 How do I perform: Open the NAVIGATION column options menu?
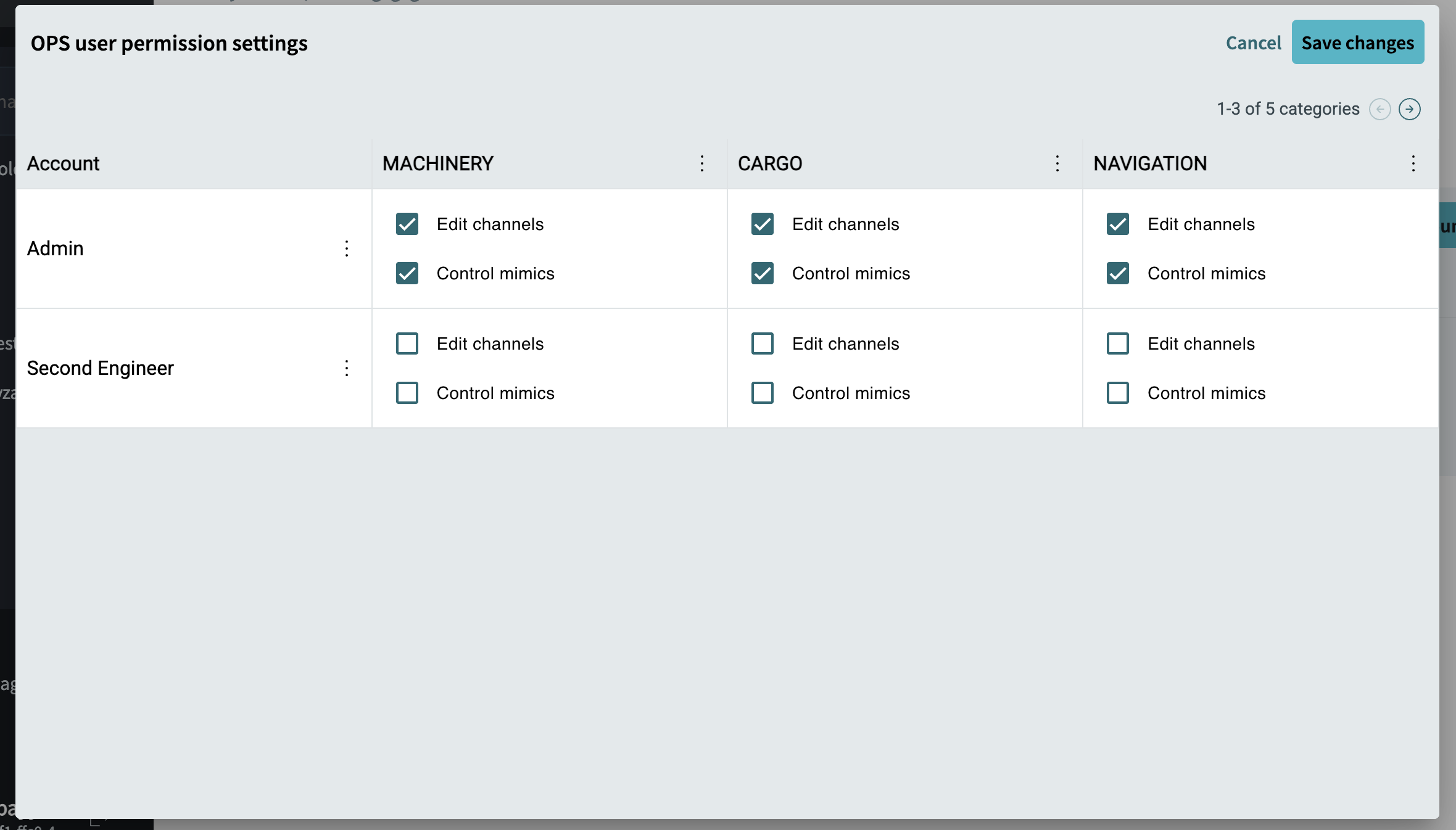(x=1413, y=163)
